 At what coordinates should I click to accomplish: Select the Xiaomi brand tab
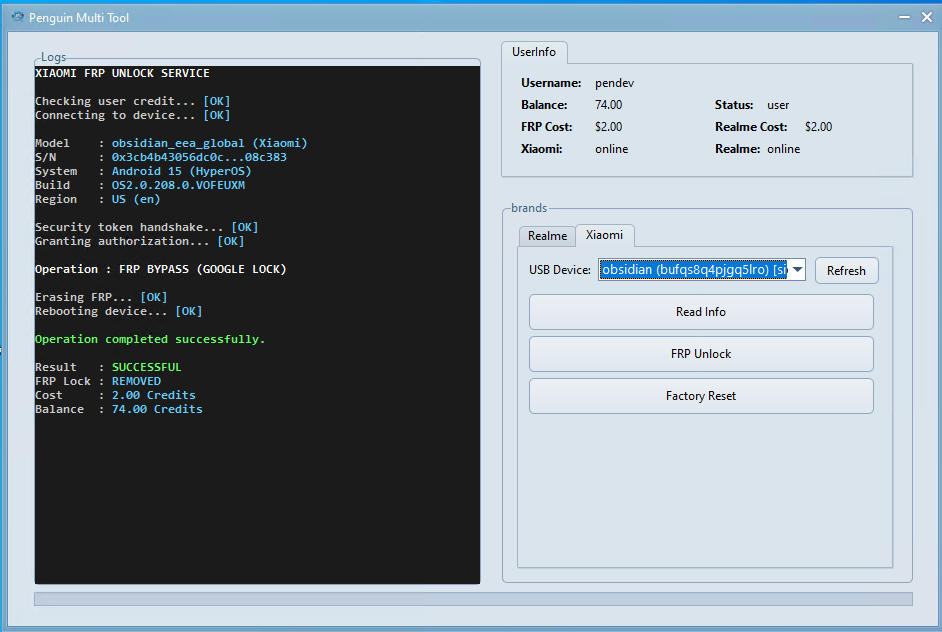[x=604, y=235]
